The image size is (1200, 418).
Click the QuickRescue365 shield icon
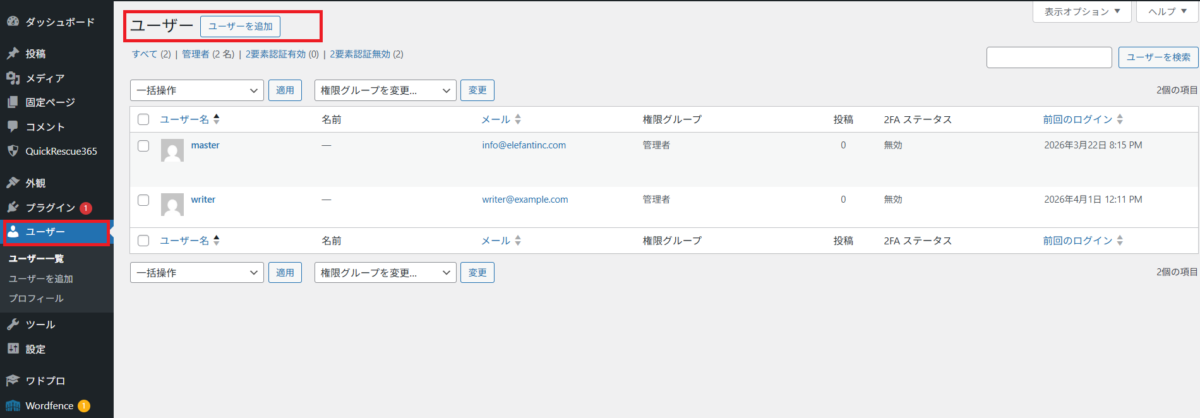[13, 152]
